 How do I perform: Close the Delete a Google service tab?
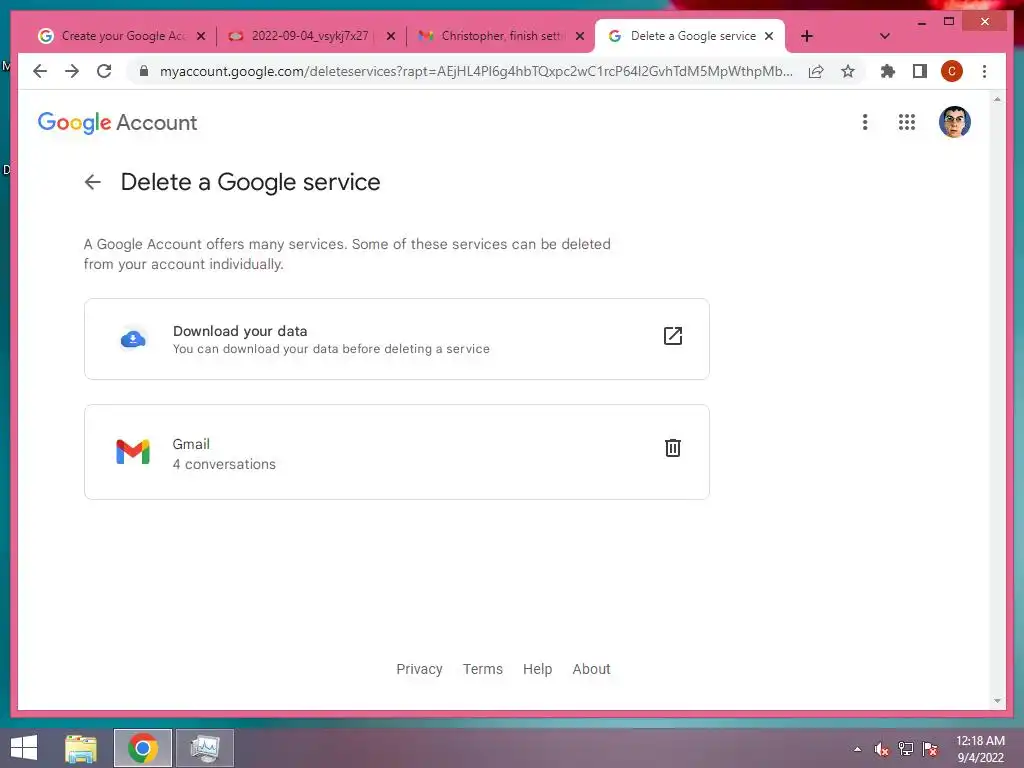(x=769, y=36)
